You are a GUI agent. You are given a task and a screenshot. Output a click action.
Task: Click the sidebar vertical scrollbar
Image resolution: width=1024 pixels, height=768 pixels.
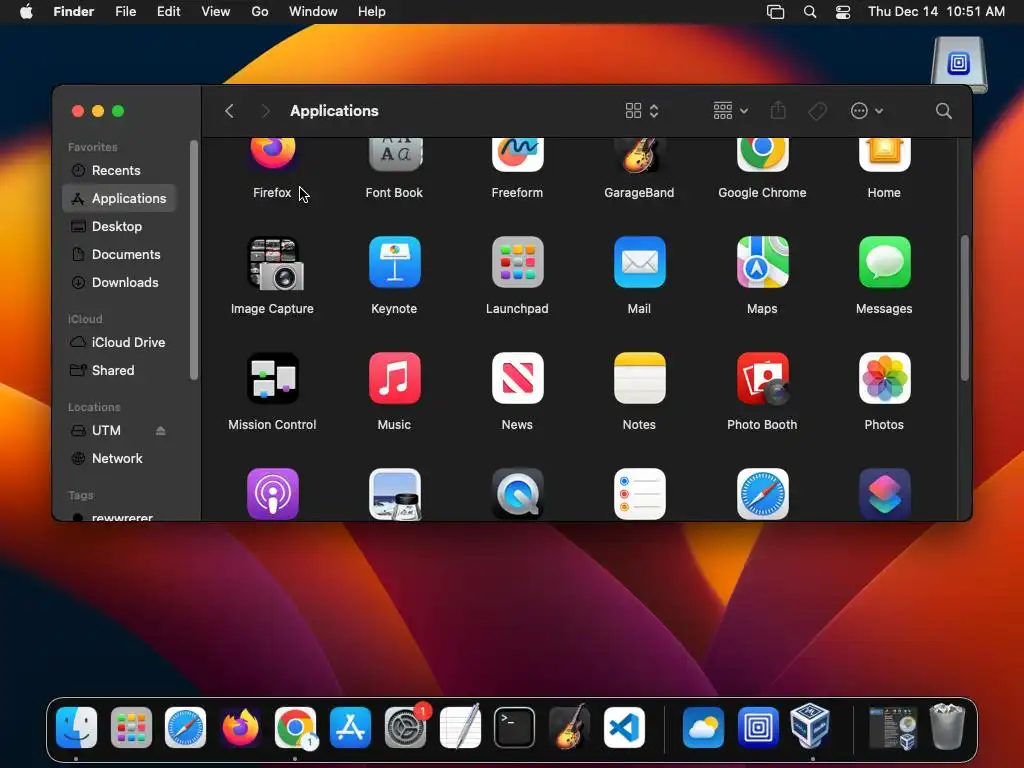pyautogui.click(x=193, y=260)
